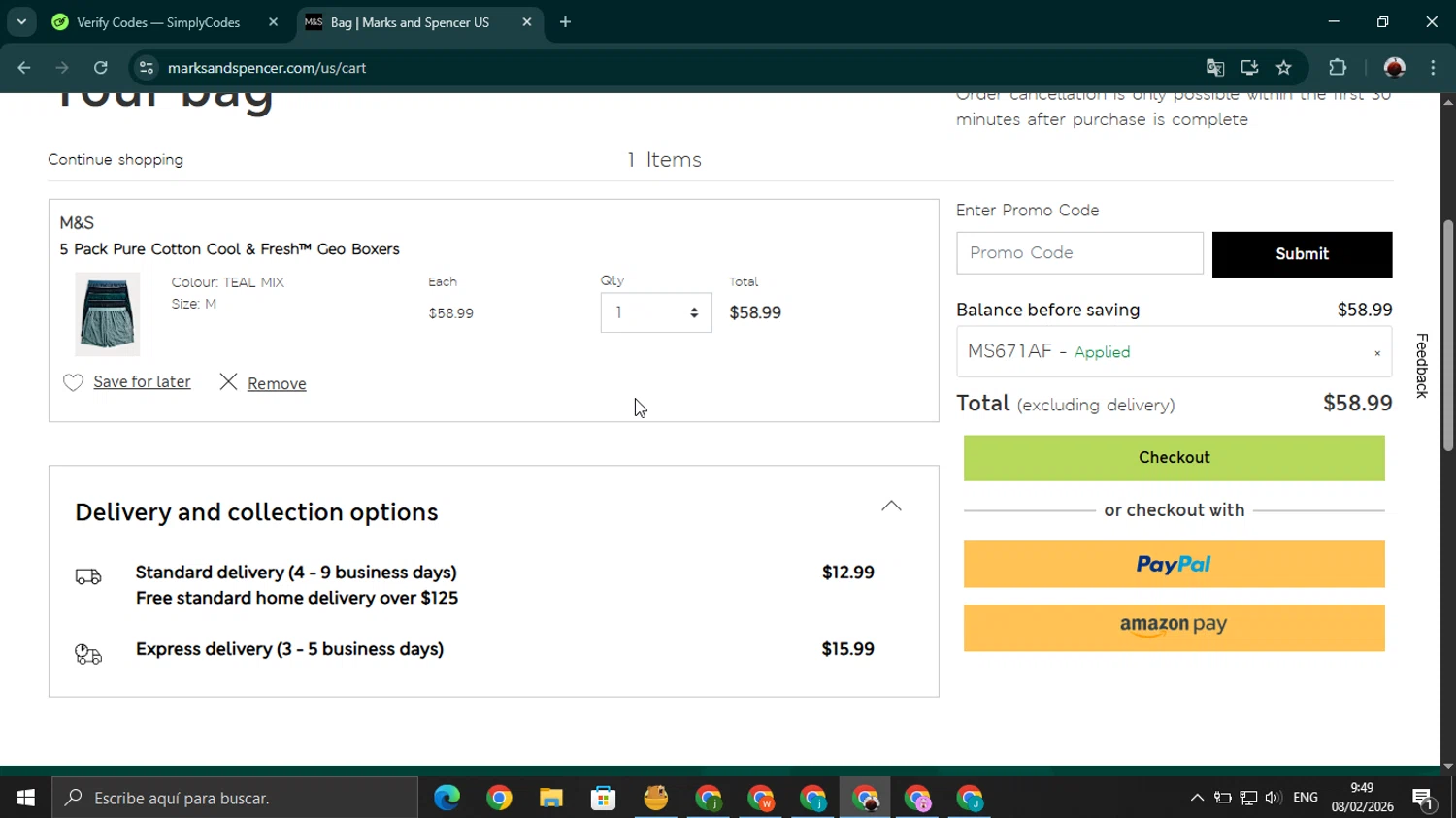
Task: Click the Continue shopping link
Action: 116,160
